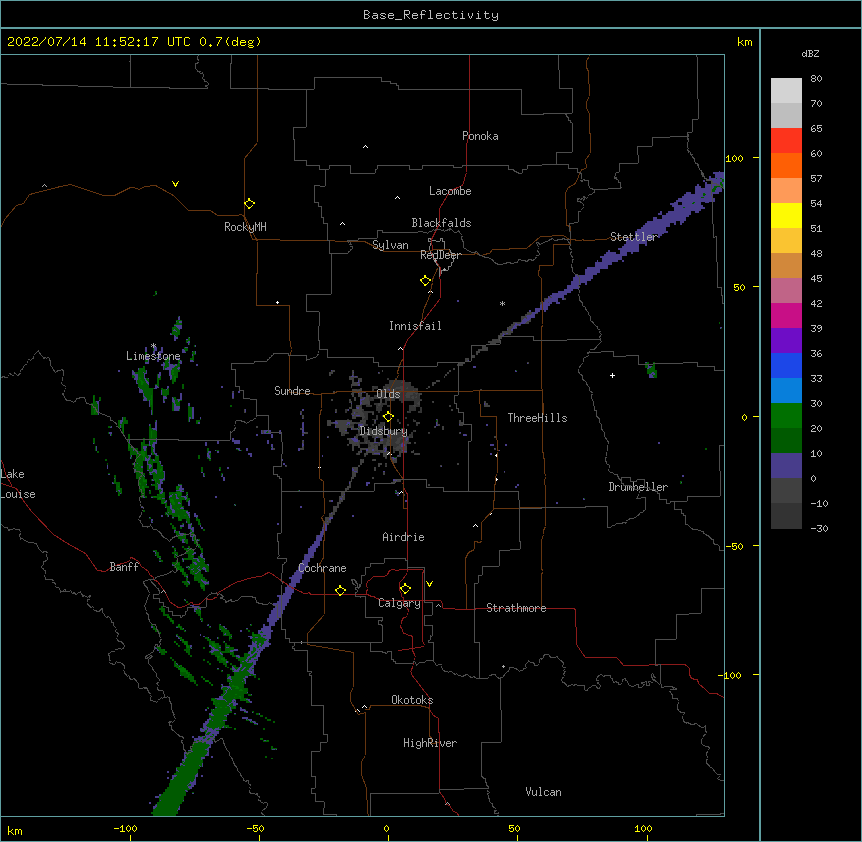Screen dimensions: 862x842
Task: Click the Lake Louise label
Action: [x=18, y=484]
